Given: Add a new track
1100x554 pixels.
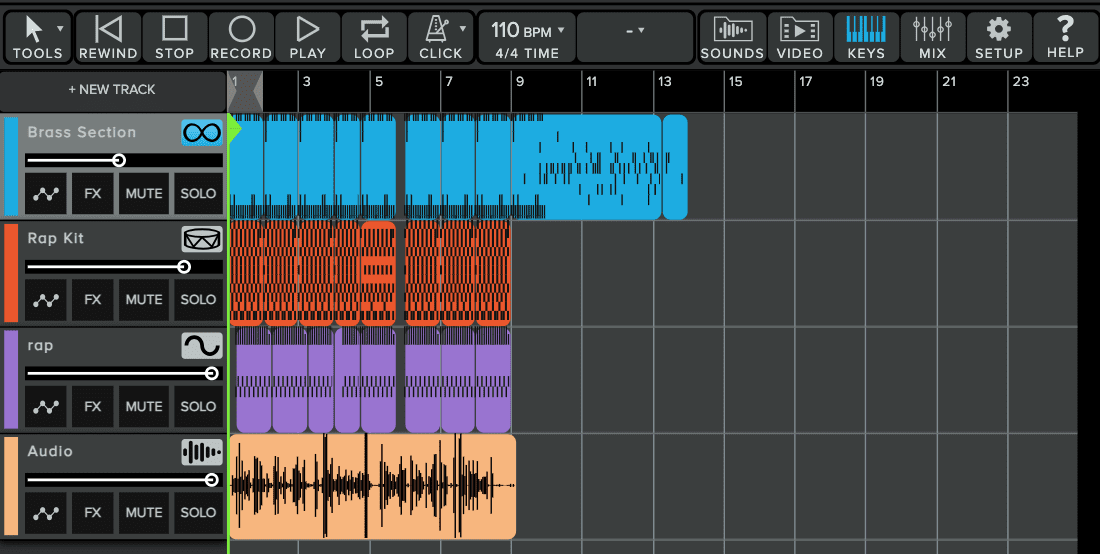Looking at the screenshot, I should [x=112, y=90].
